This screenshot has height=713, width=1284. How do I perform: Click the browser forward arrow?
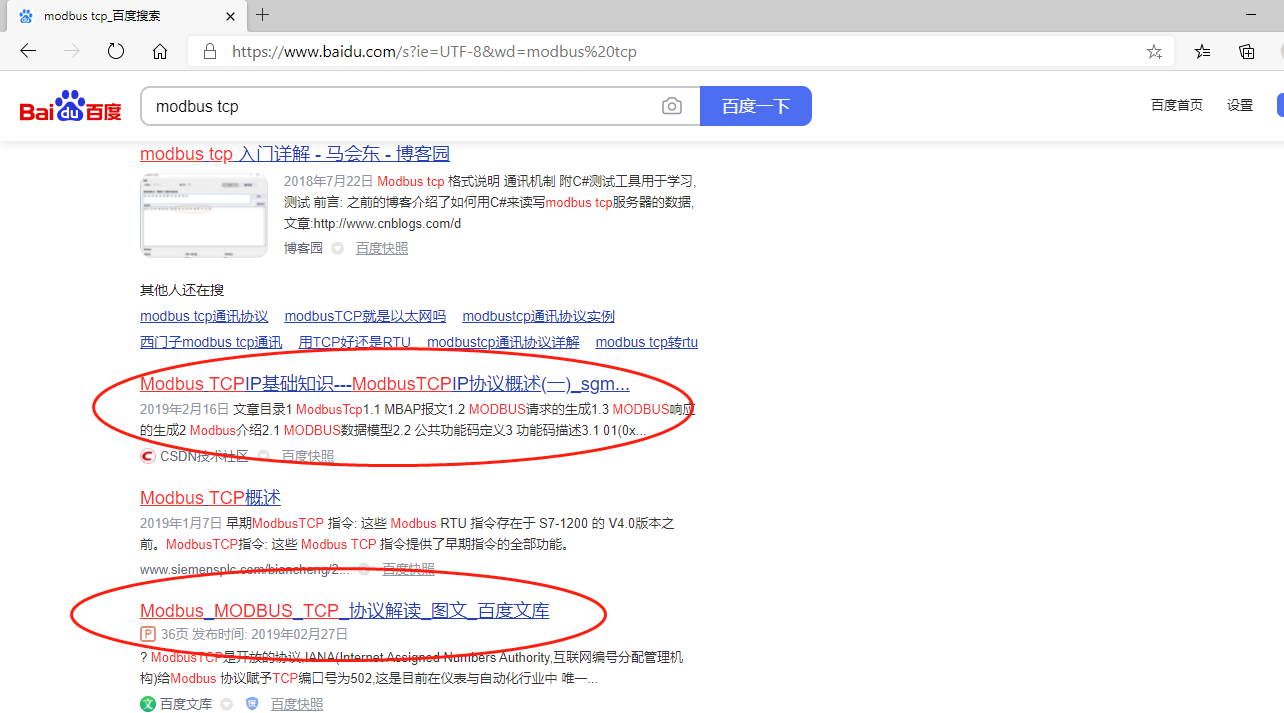point(72,51)
